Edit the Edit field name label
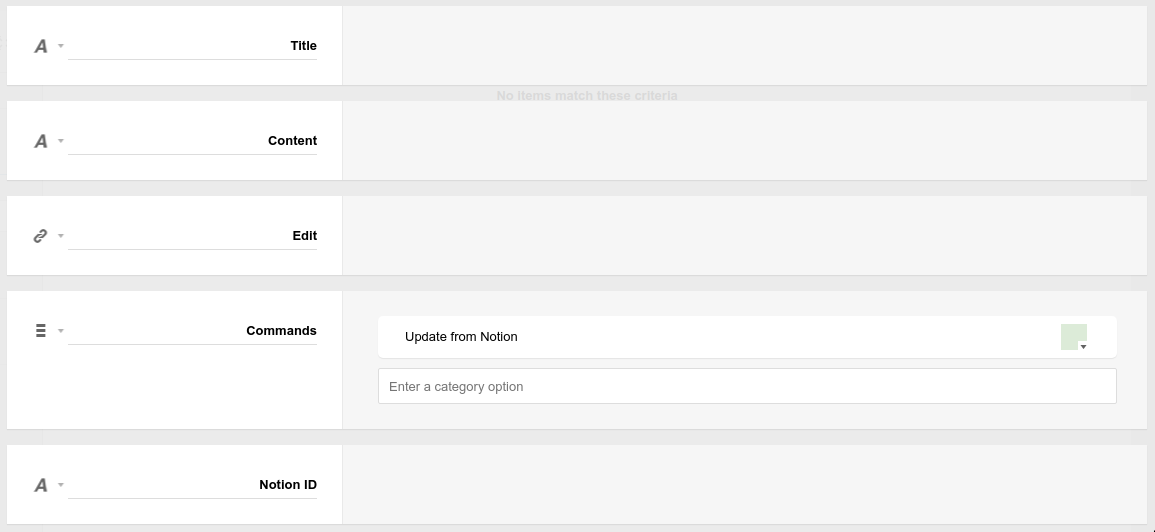Screen dimensions: 1155x532 point(192,236)
